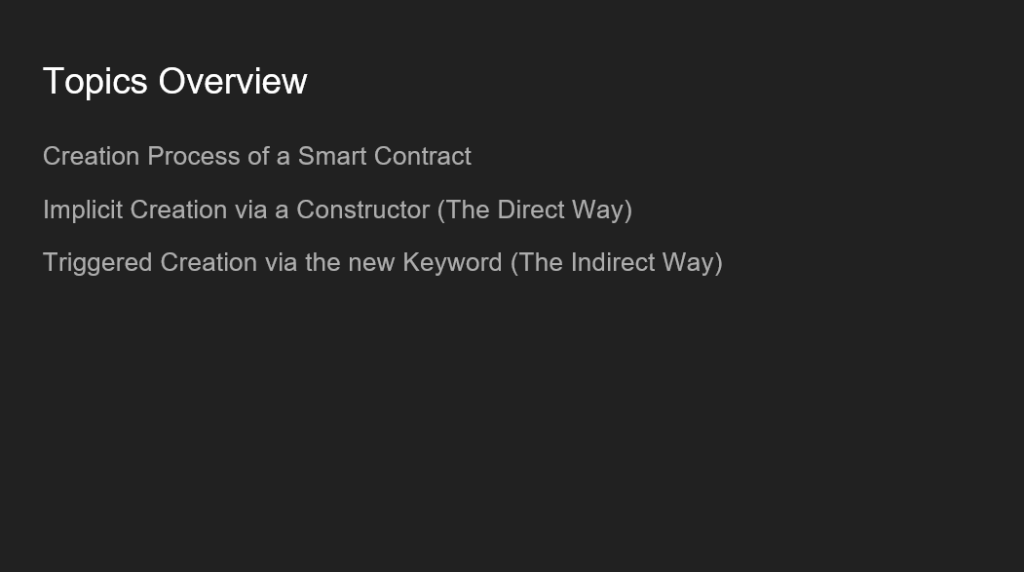Click the "(The Direct Way)" parenthetical text
The width and height of the screenshot is (1024, 572).
point(535,210)
